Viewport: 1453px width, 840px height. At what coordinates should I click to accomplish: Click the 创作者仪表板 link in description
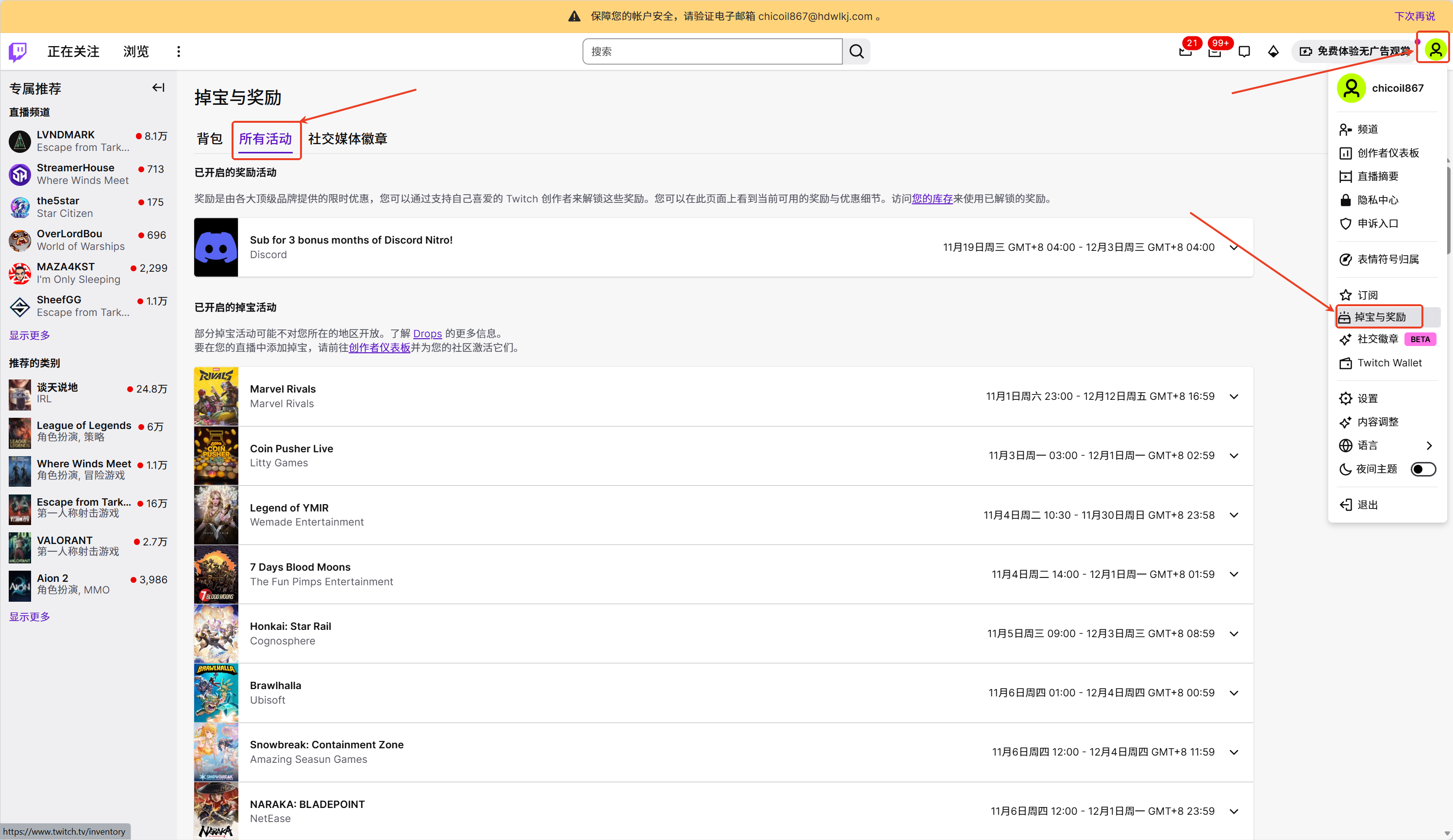(x=380, y=347)
